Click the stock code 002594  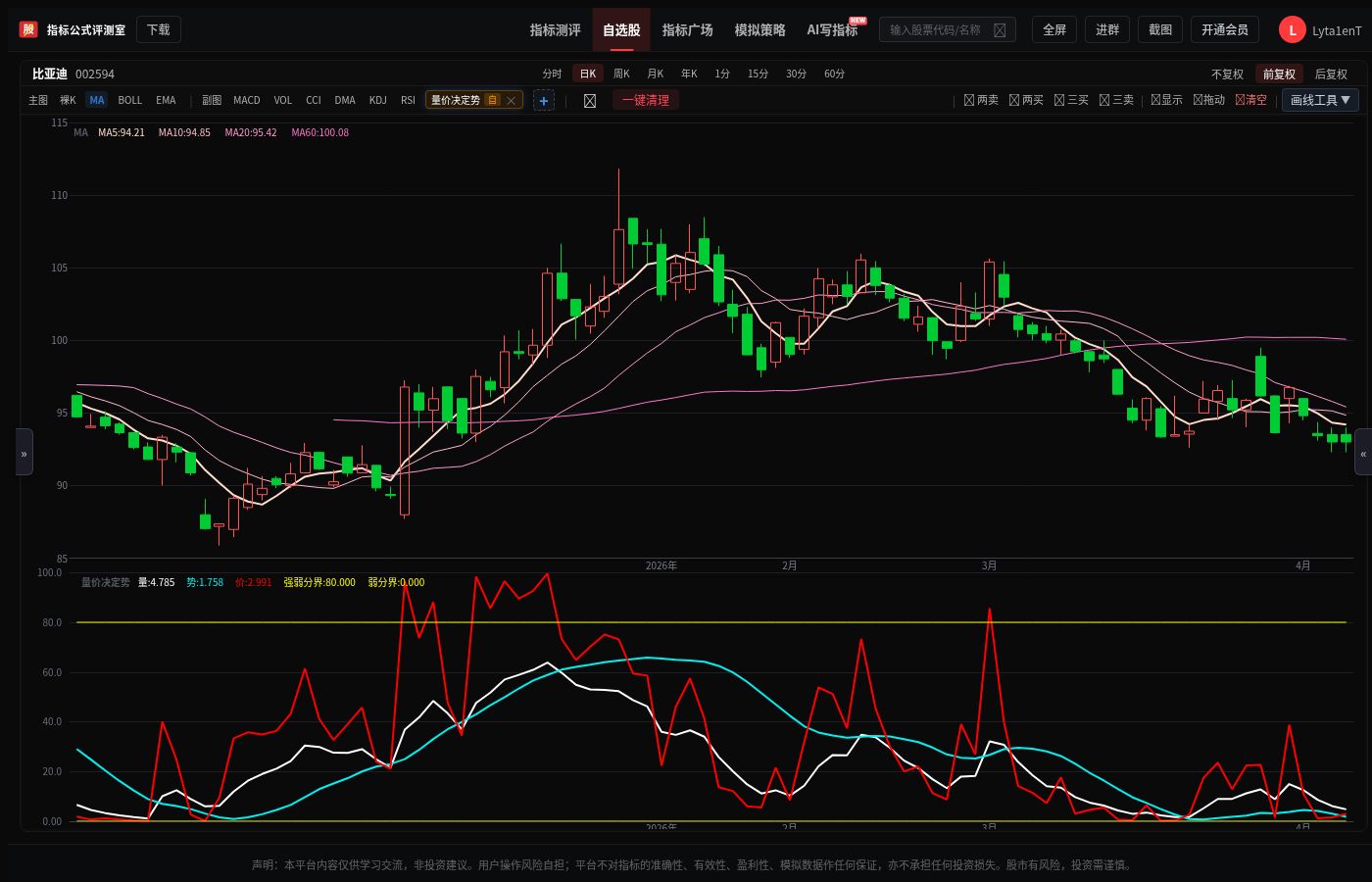pos(95,74)
